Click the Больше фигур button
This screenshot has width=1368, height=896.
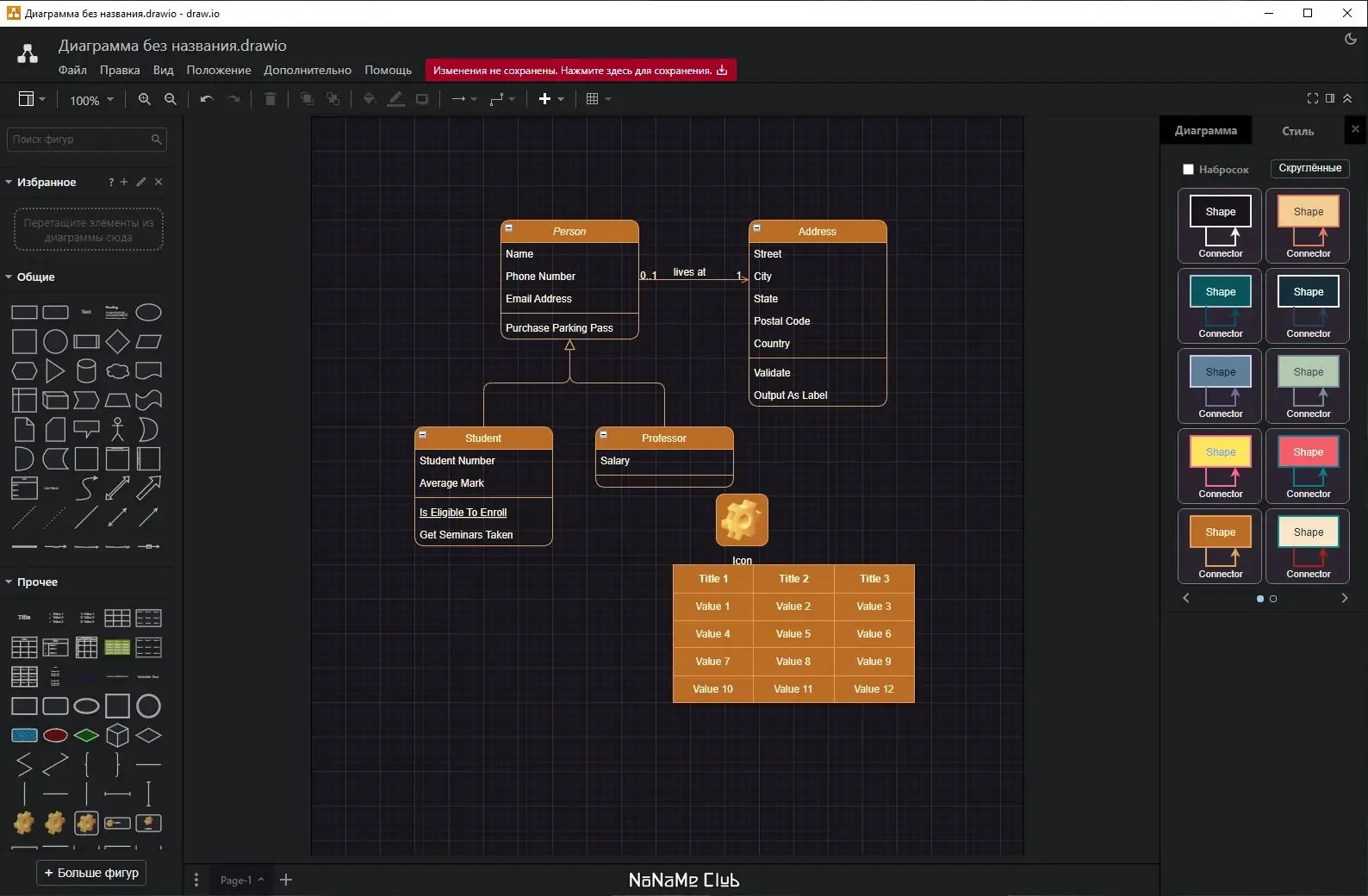91,873
